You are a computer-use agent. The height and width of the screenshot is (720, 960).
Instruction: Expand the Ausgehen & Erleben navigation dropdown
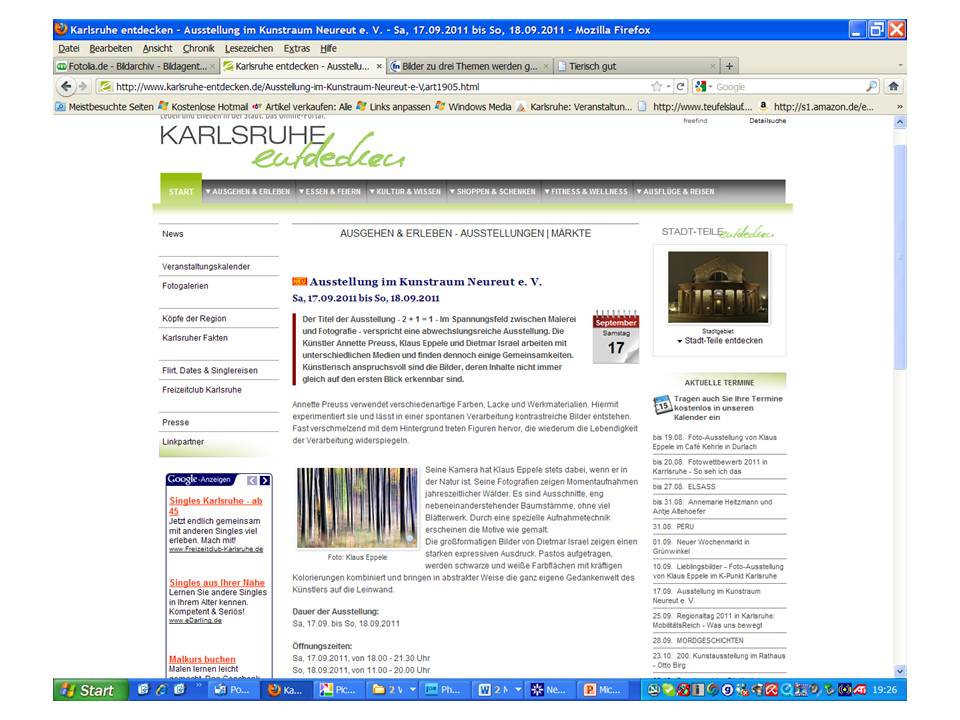click(x=247, y=191)
